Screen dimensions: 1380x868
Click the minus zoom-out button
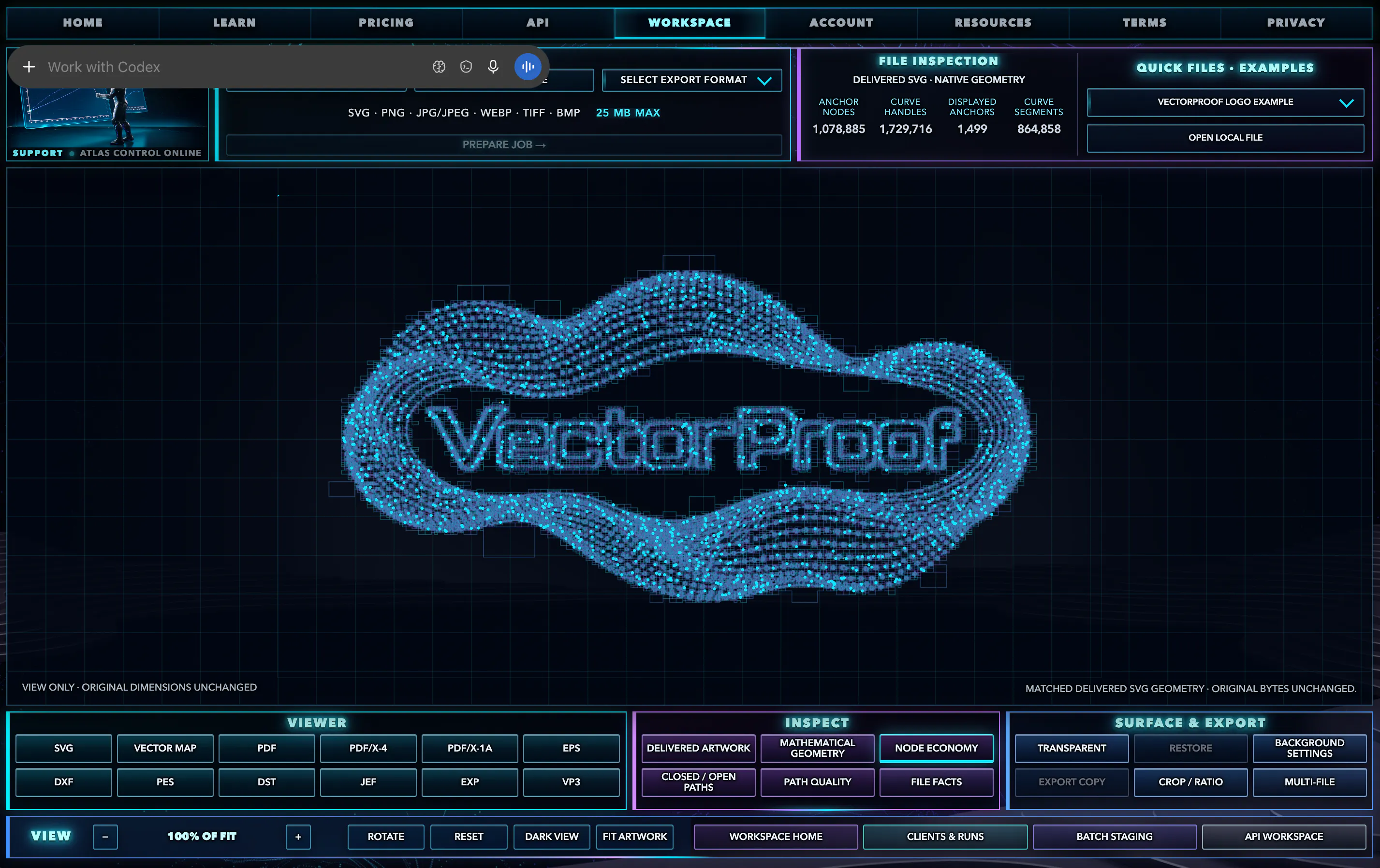point(105,837)
